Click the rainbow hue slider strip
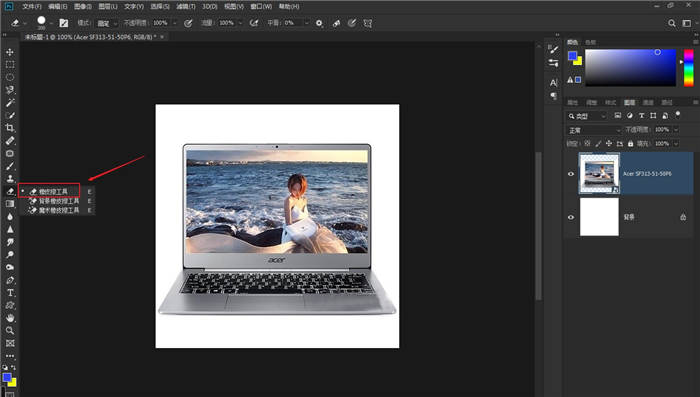 tap(689, 68)
